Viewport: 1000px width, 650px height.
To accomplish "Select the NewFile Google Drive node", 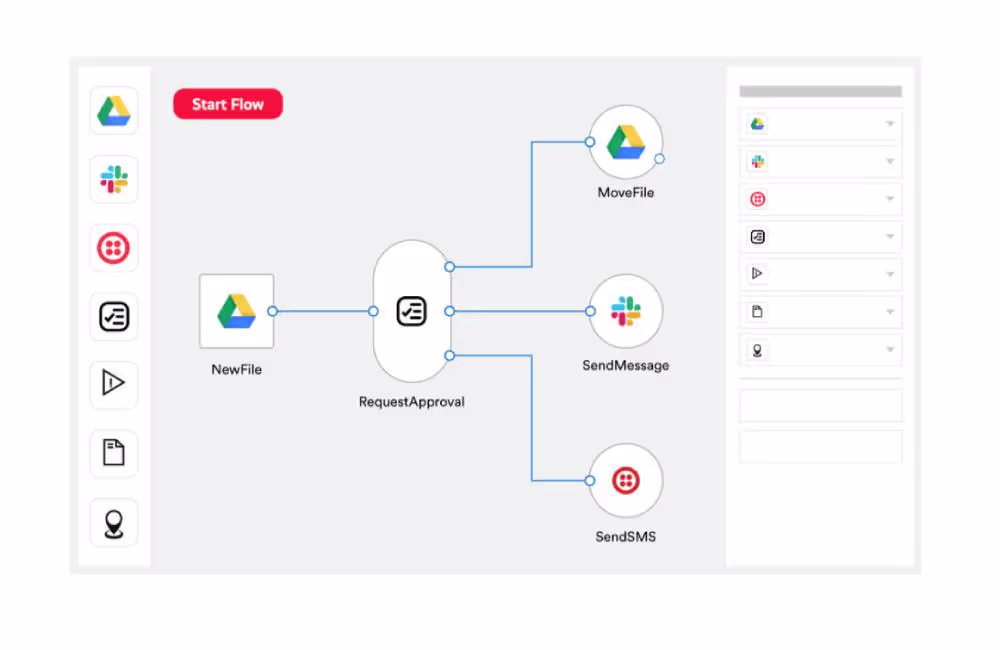I will tap(237, 311).
